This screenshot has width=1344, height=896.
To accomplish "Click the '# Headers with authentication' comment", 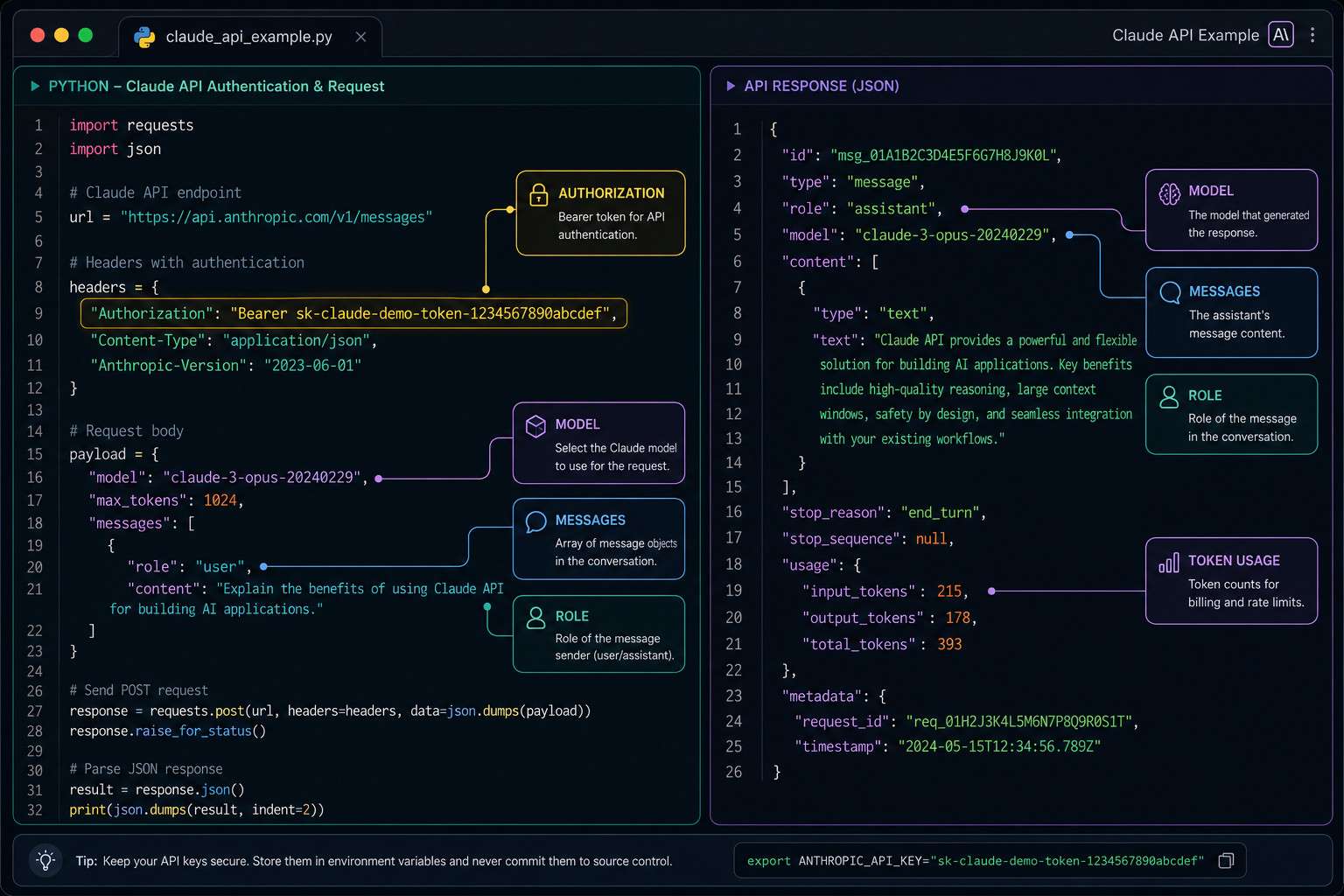I will point(187,262).
